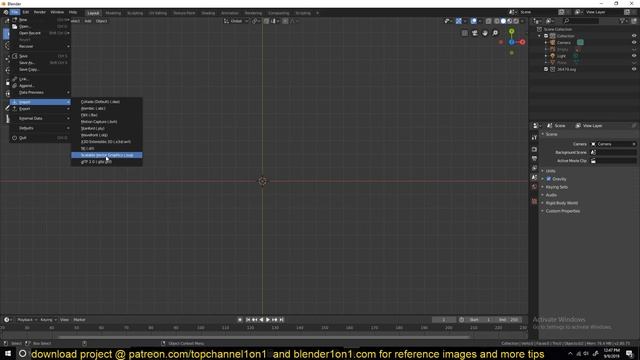The height and width of the screenshot is (360, 640).
Task: Enable Gravity checkbox
Action: [549, 179]
